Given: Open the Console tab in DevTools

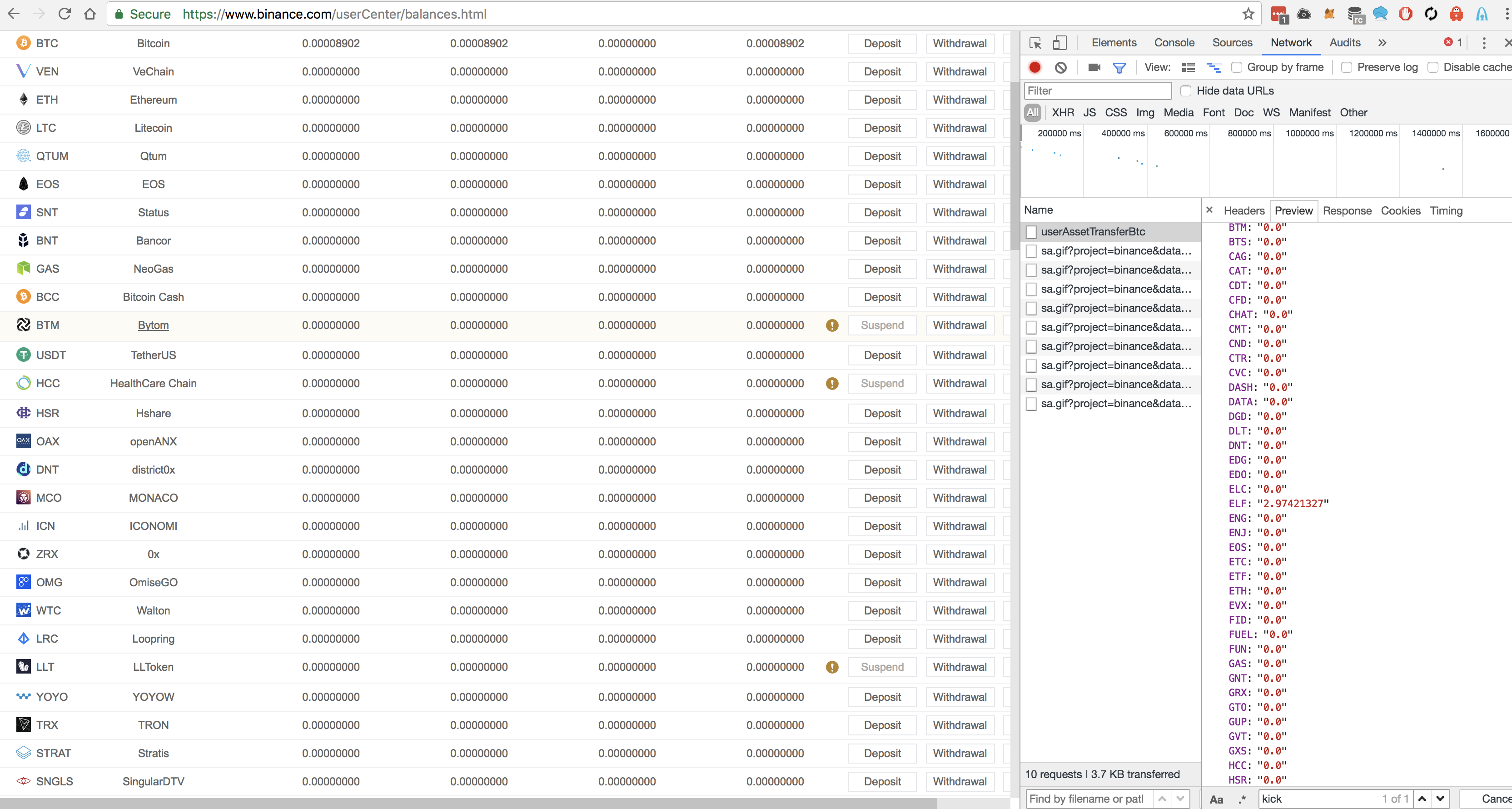Looking at the screenshot, I should pyautogui.click(x=1174, y=43).
